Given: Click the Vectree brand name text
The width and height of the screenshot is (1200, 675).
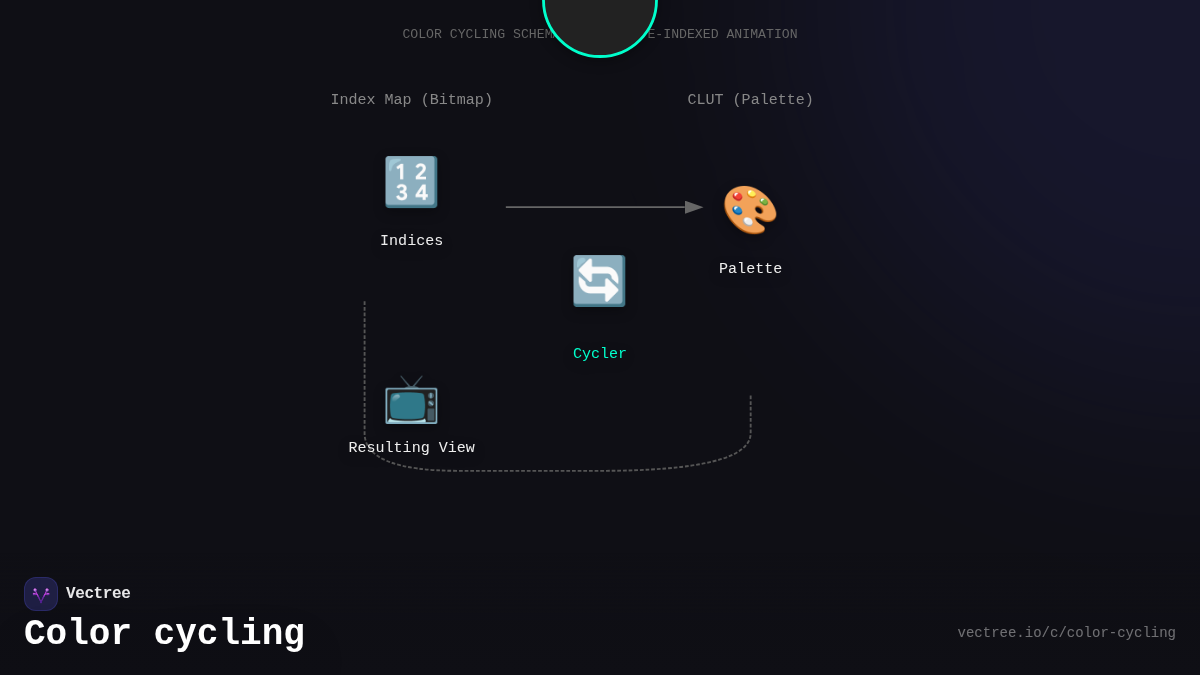Looking at the screenshot, I should click(x=98, y=593).
